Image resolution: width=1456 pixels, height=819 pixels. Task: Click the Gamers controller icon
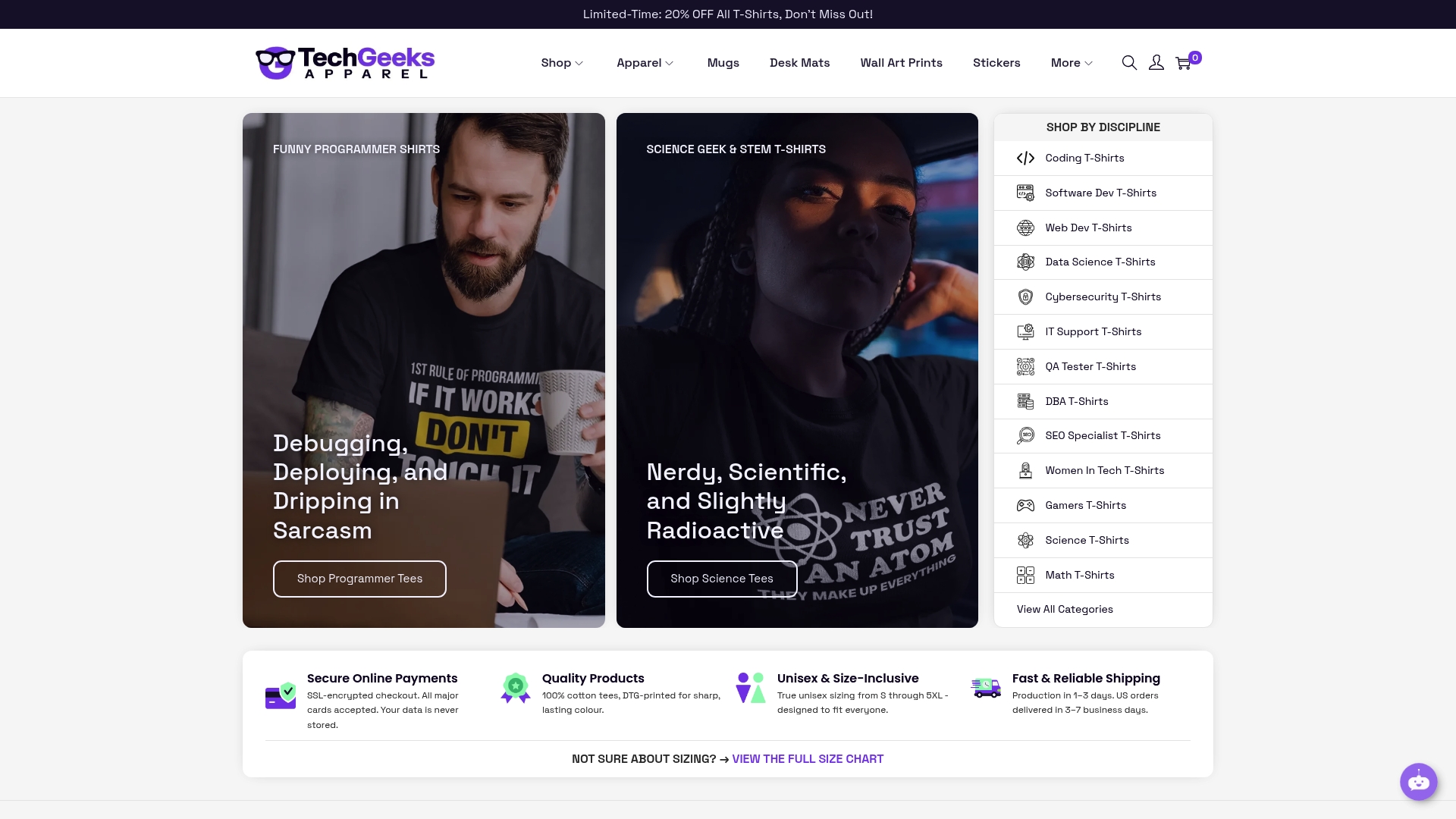click(x=1025, y=505)
